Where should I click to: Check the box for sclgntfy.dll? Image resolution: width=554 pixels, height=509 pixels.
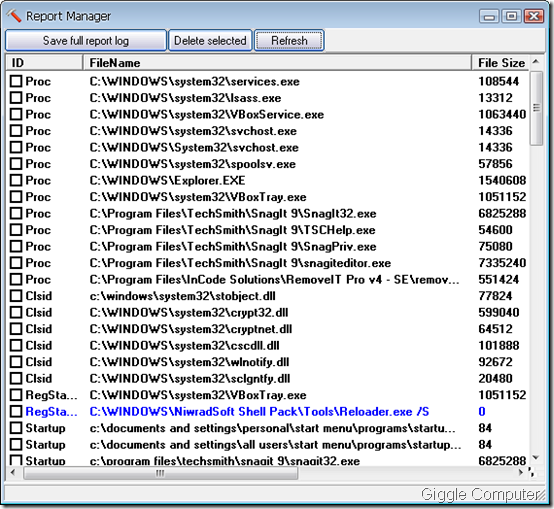pyautogui.click(x=16, y=378)
